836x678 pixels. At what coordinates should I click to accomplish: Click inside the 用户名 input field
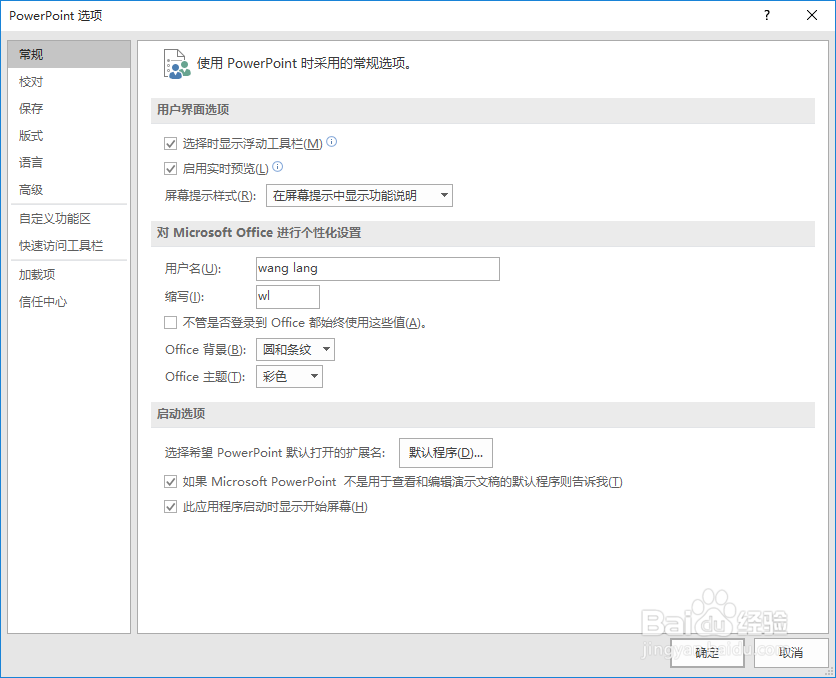pyautogui.click(x=376, y=269)
